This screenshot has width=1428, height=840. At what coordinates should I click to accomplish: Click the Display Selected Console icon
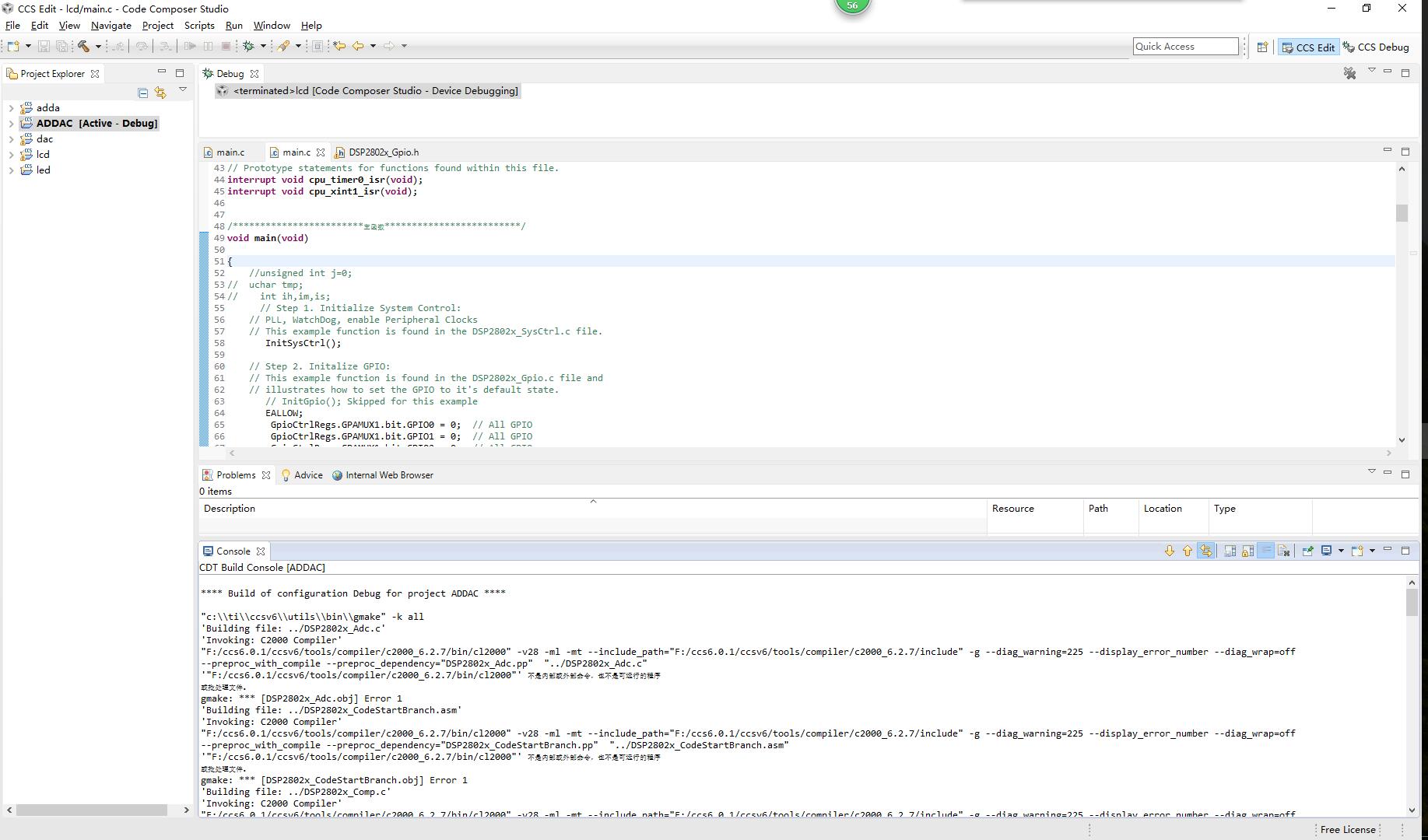pos(1327,551)
